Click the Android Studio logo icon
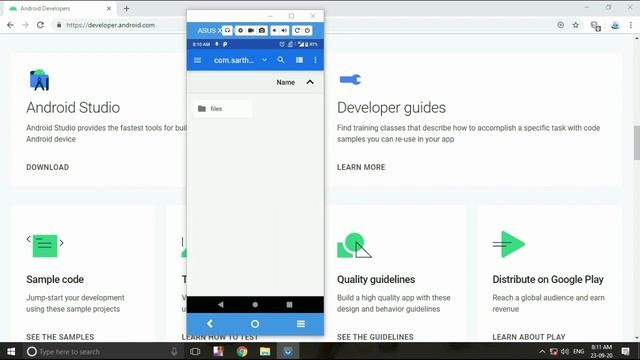The height and width of the screenshot is (360, 640). [39, 80]
